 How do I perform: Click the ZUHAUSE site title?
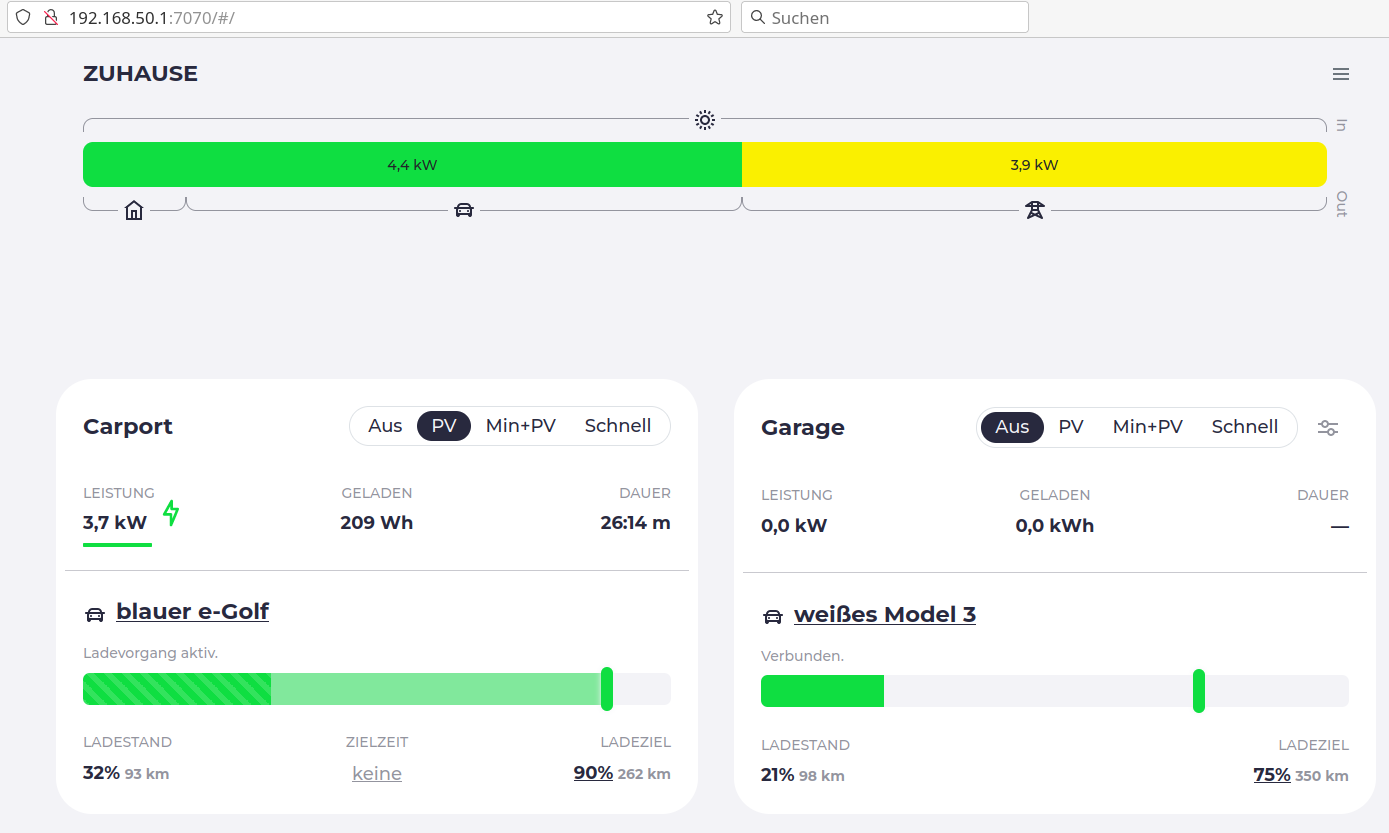(x=140, y=74)
